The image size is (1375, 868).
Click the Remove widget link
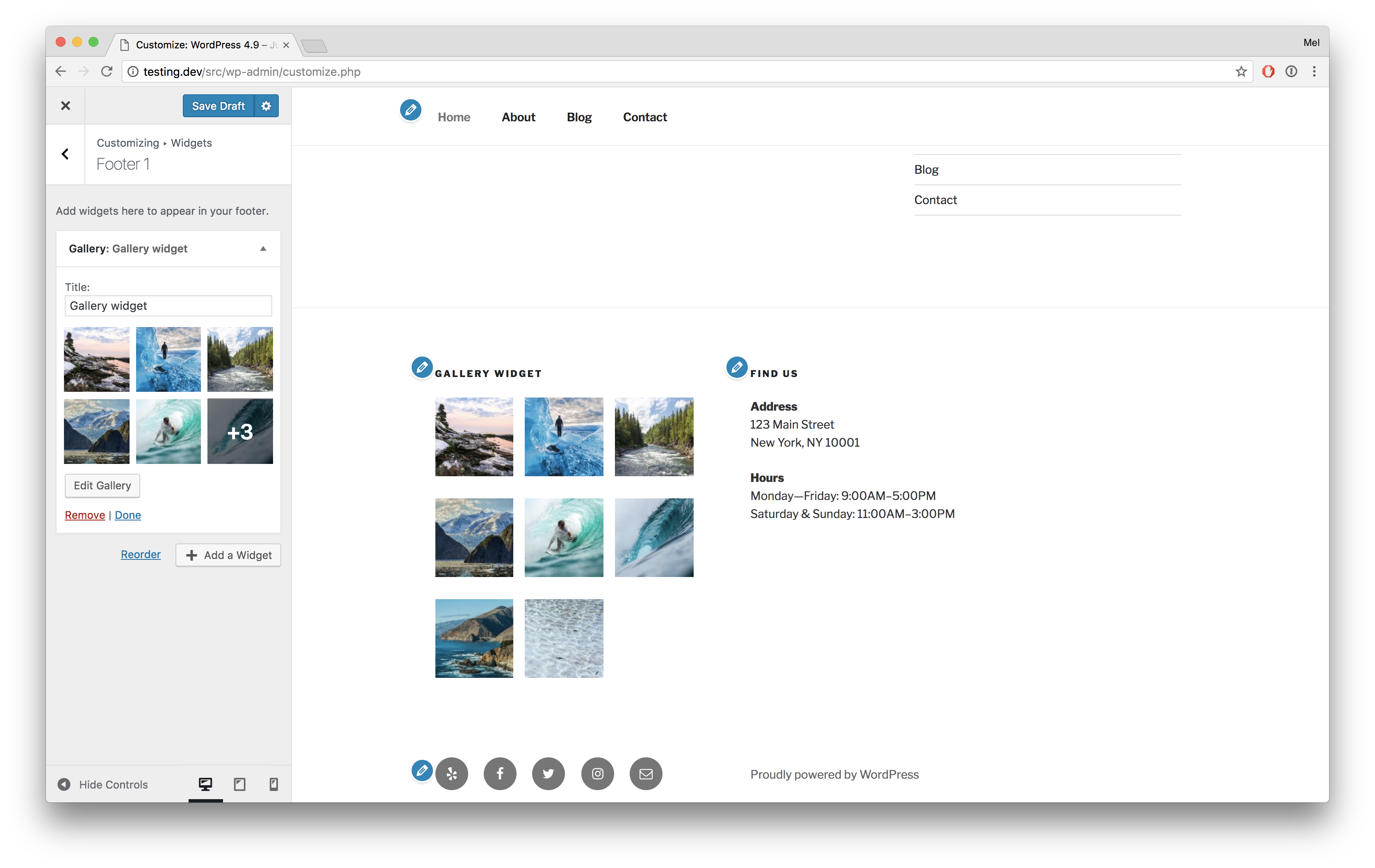click(x=84, y=515)
